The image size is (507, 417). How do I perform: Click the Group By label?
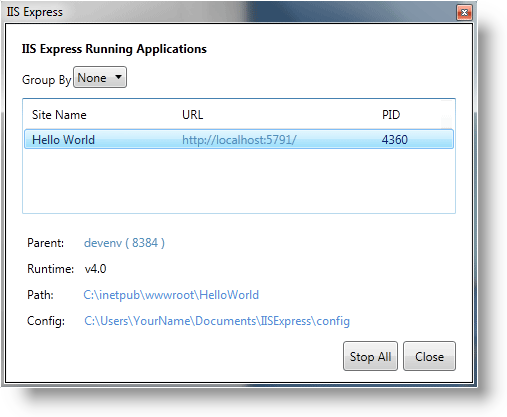47,80
